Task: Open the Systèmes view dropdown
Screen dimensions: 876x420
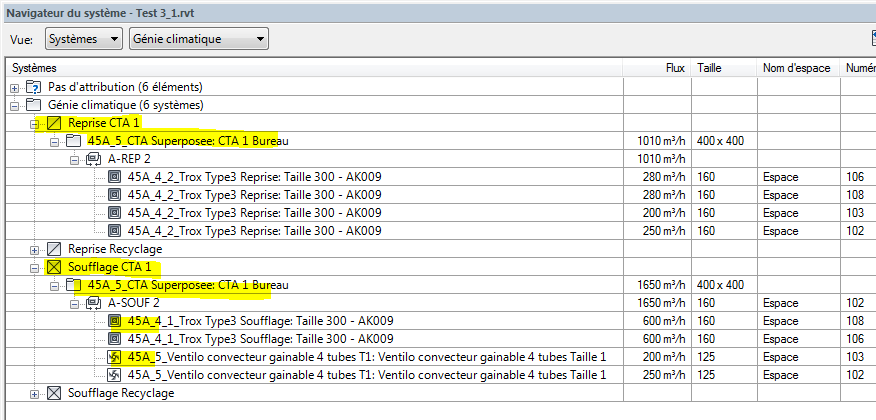Action: pyautogui.click(x=84, y=39)
